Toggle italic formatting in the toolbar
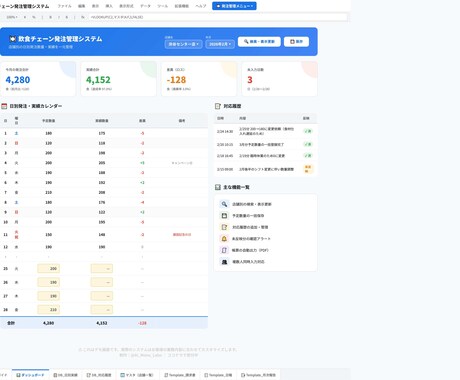460x380 pixels. click(59, 17)
